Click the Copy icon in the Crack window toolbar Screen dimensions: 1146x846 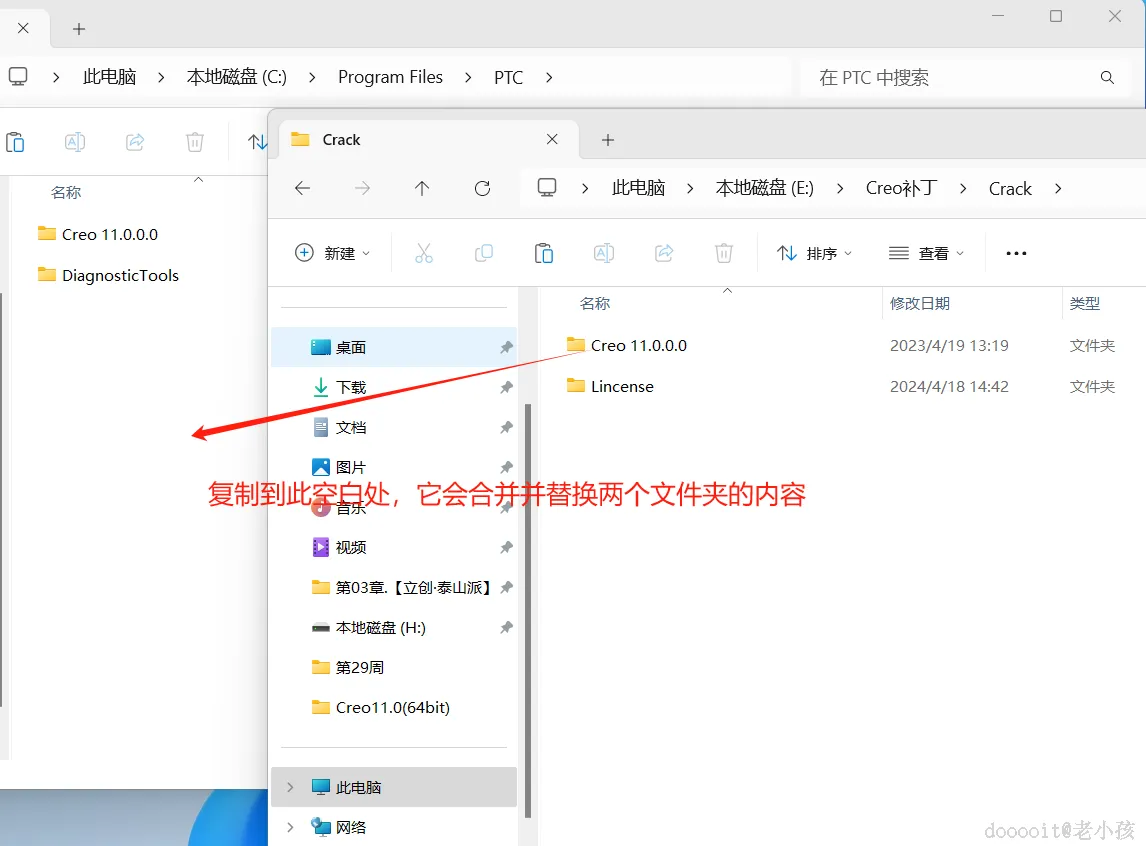[x=484, y=253]
